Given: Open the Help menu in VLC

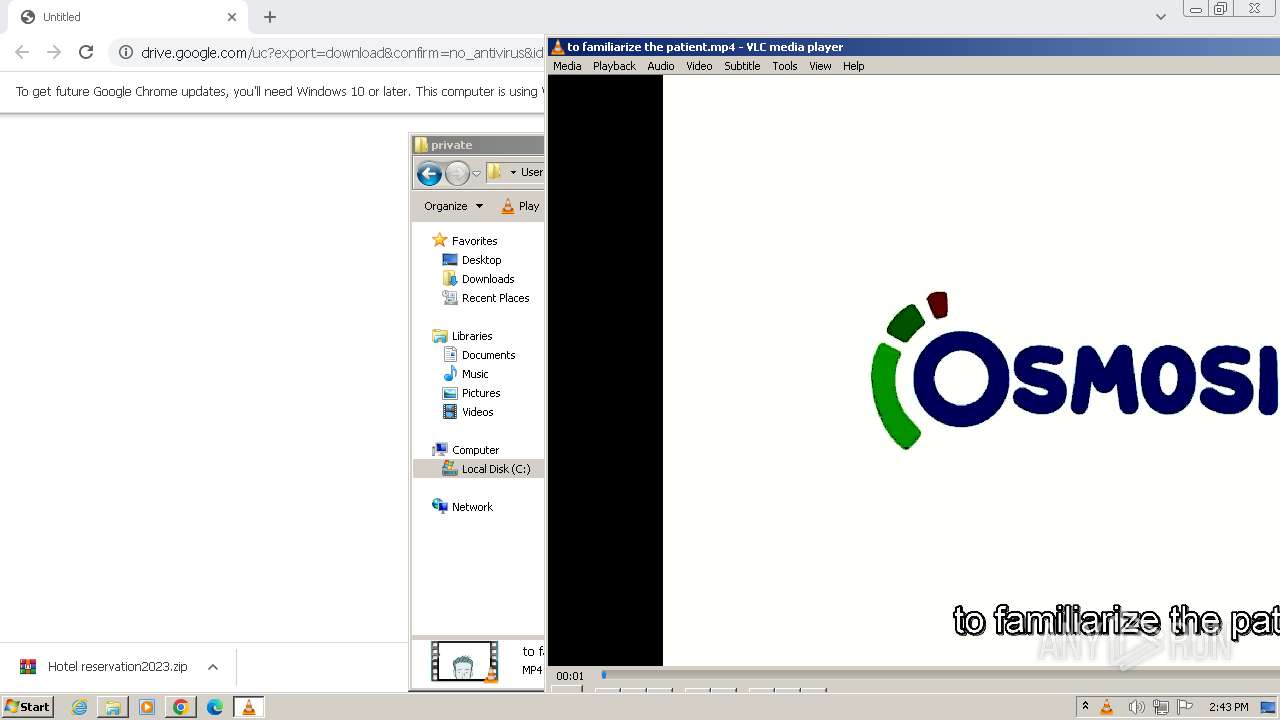Looking at the screenshot, I should pyautogui.click(x=853, y=66).
